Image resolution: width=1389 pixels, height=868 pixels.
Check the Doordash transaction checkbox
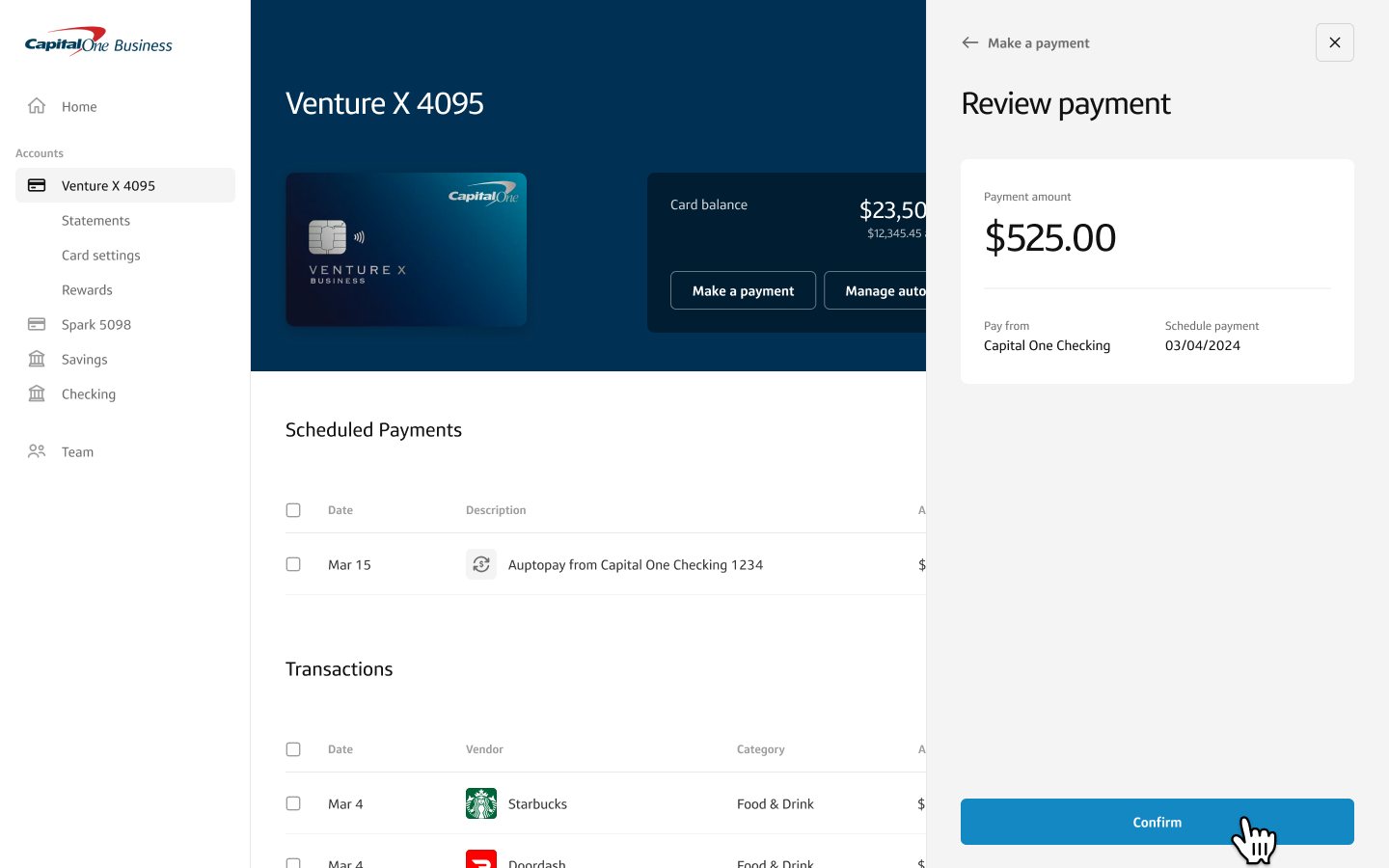pyautogui.click(x=293, y=863)
